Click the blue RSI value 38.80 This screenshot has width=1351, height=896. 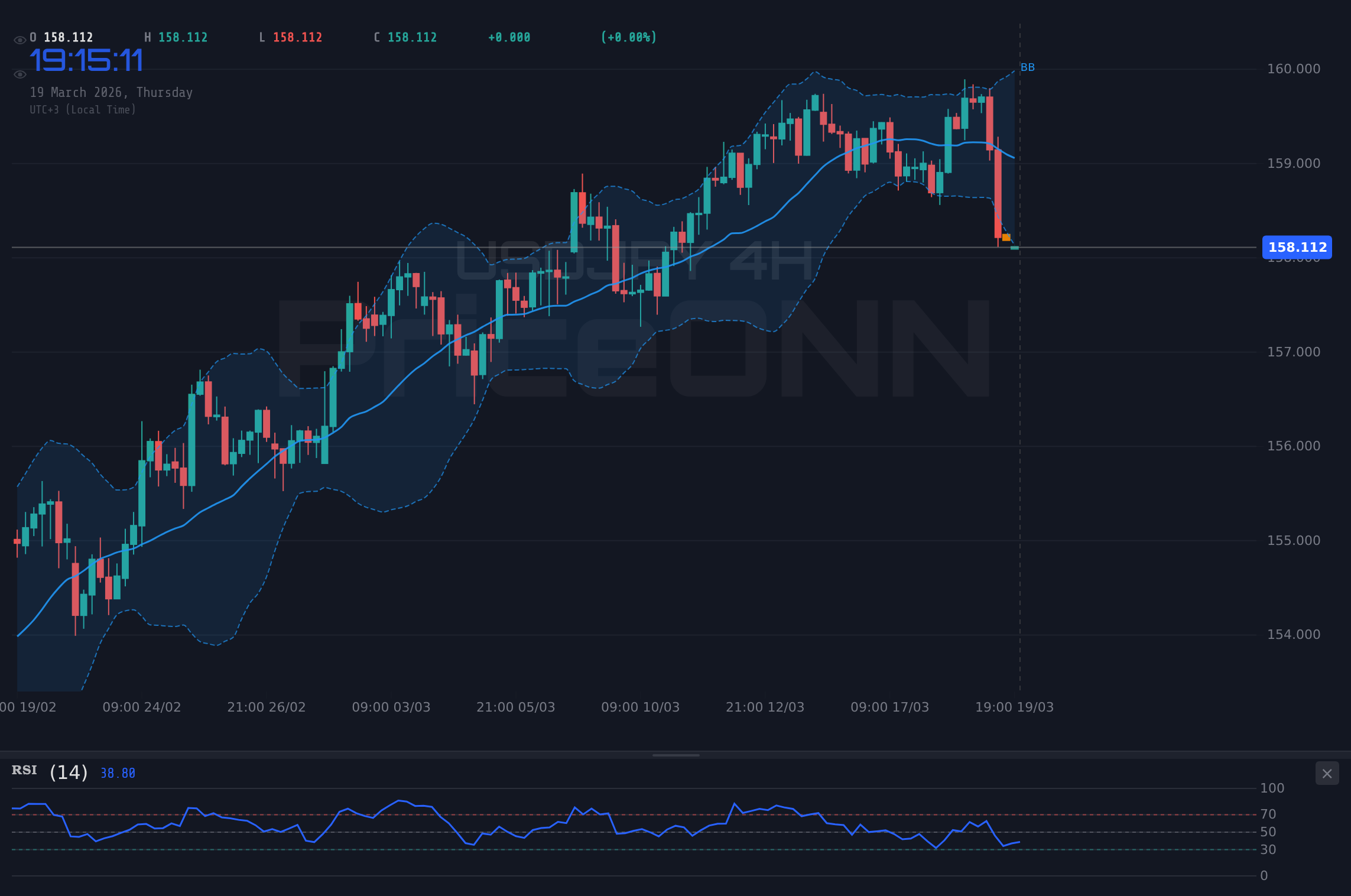[117, 772]
